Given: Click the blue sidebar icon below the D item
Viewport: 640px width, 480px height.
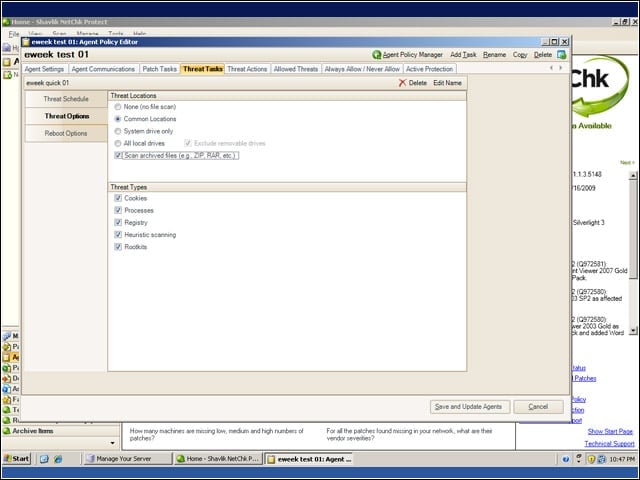Looking at the screenshot, I should [7, 389].
